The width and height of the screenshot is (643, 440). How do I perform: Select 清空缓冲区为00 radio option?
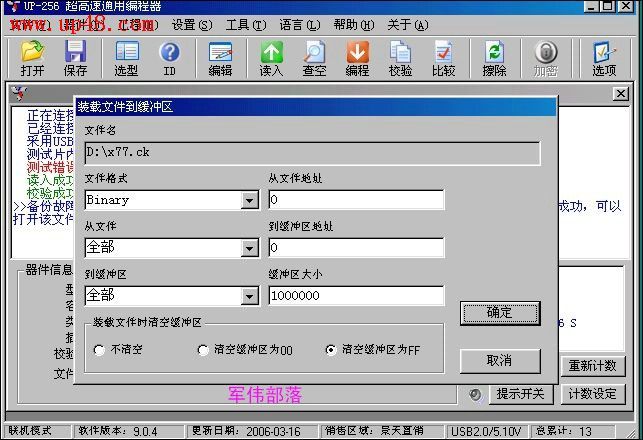point(204,351)
